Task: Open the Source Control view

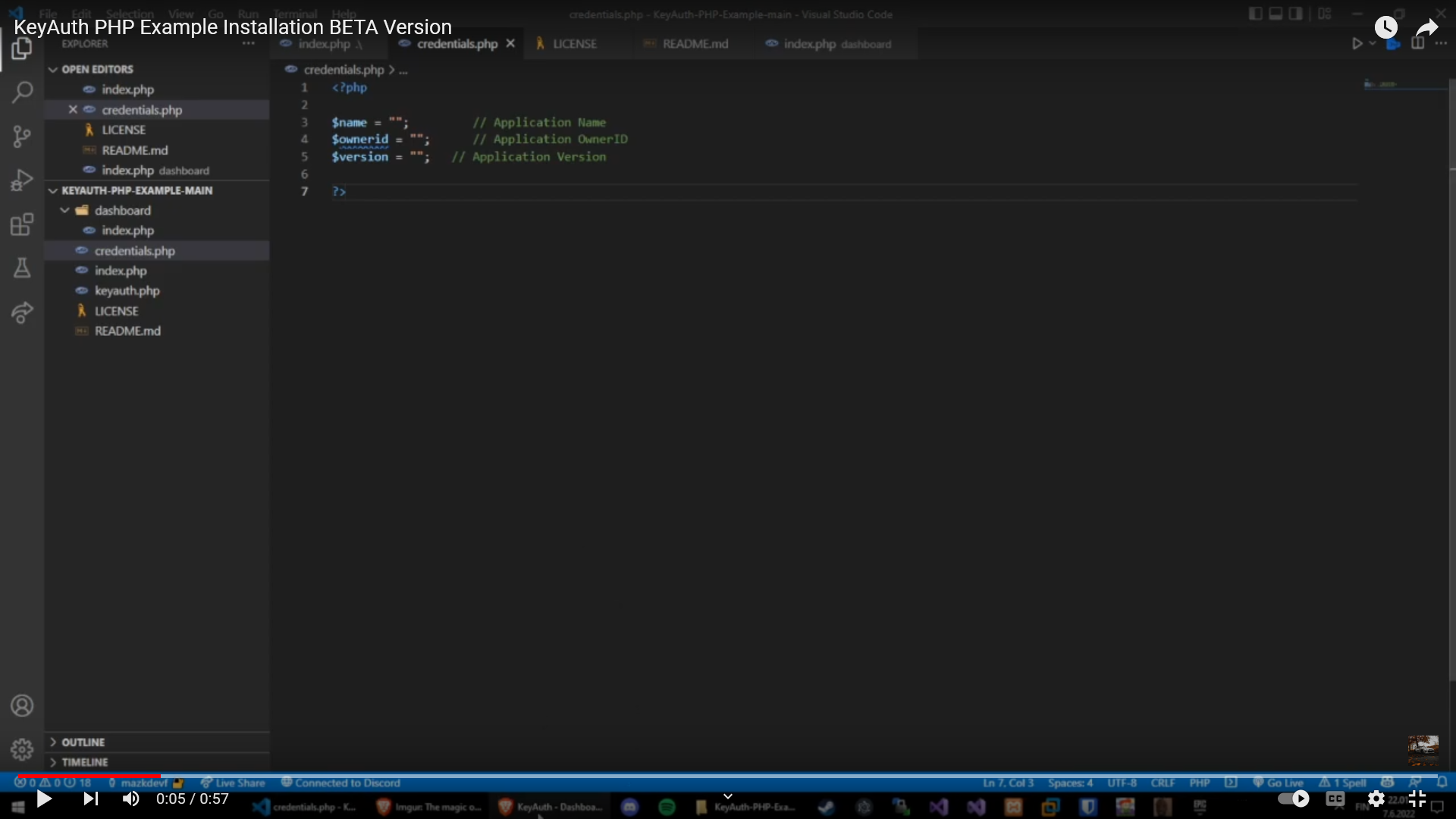Action: coord(22,136)
